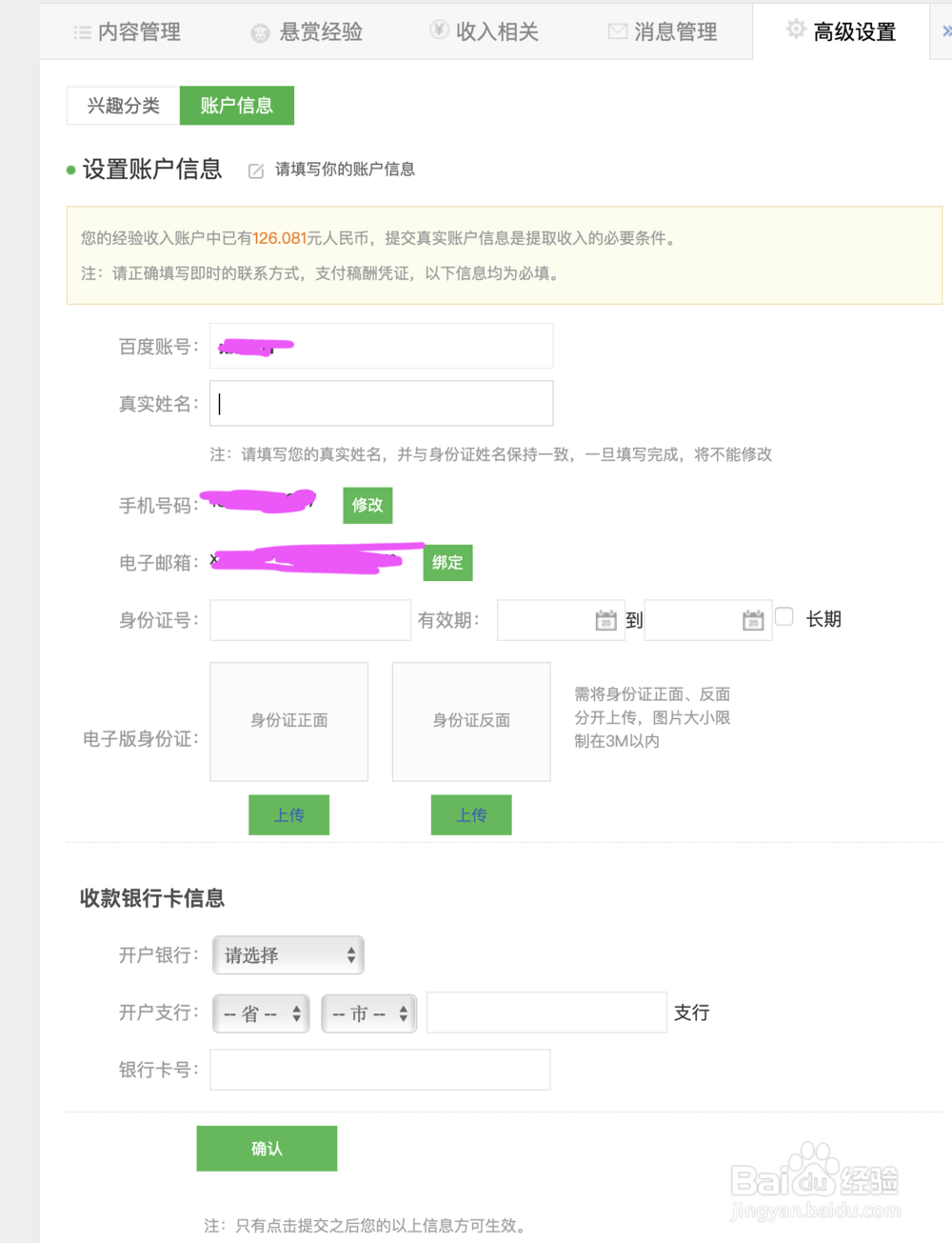Click the gear icon for 高级设置
Viewport: 952px width, 1243px height.
[796, 30]
